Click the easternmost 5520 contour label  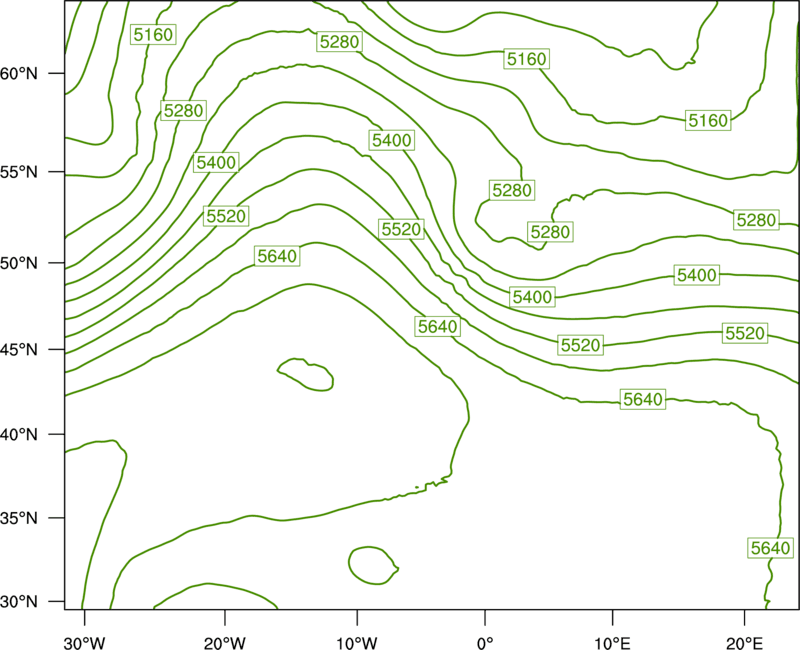click(745, 333)
